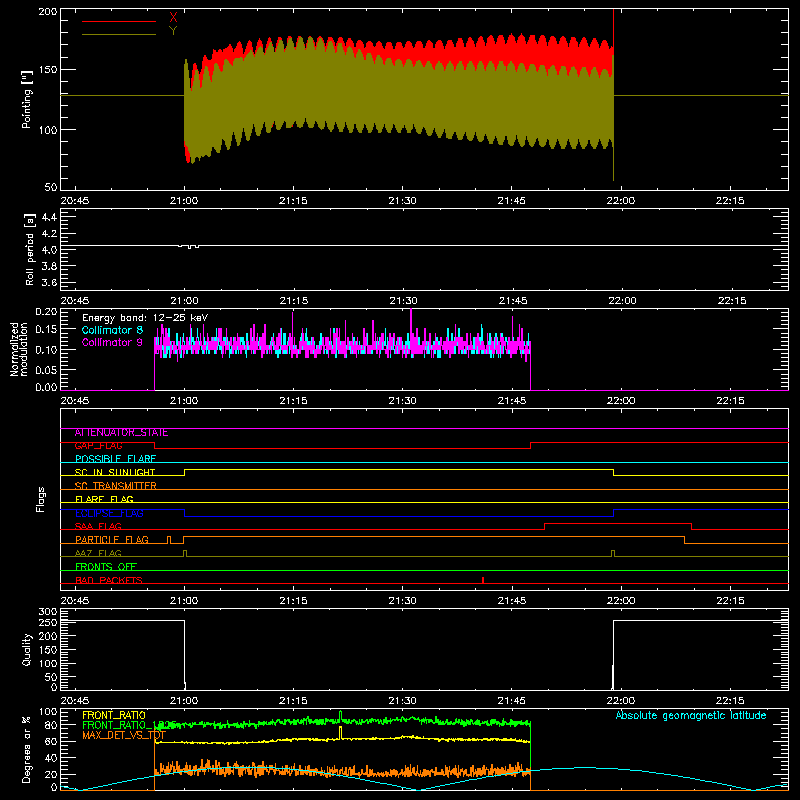
Task: Click "Absolute geomagnetic latitude" label
Action: (x=691, y=716)
